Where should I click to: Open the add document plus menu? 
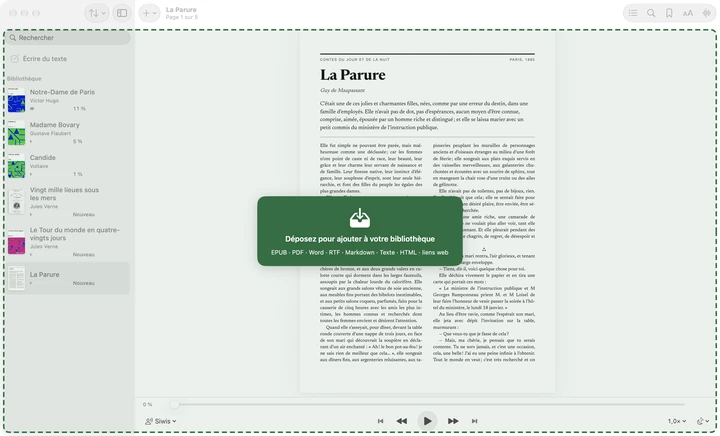(149, 13)
